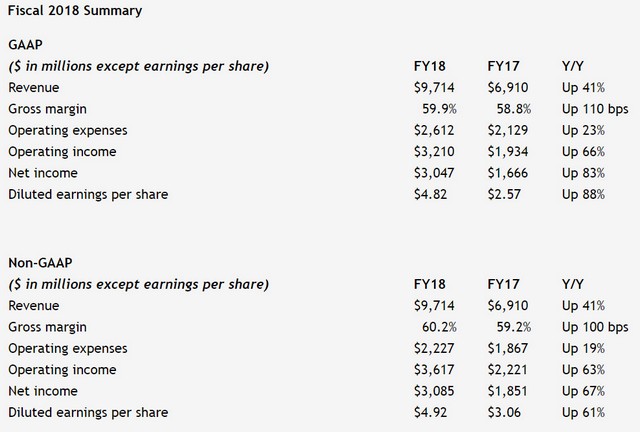
Task: Select Non-GAAP FY17 EPS value $3.06
Action: [x=503, y=412]
